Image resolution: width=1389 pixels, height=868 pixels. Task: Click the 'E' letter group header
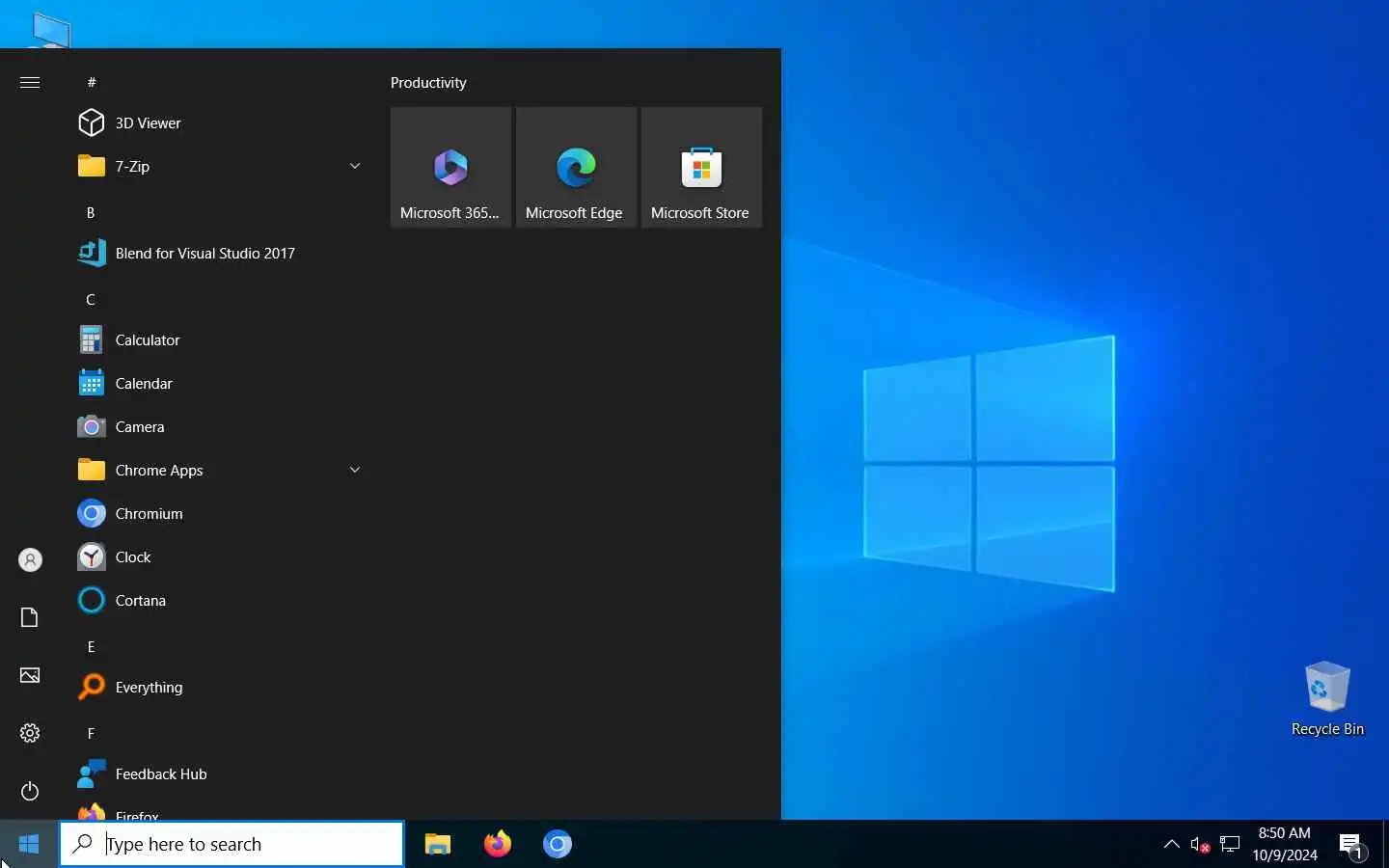(91, 646)
